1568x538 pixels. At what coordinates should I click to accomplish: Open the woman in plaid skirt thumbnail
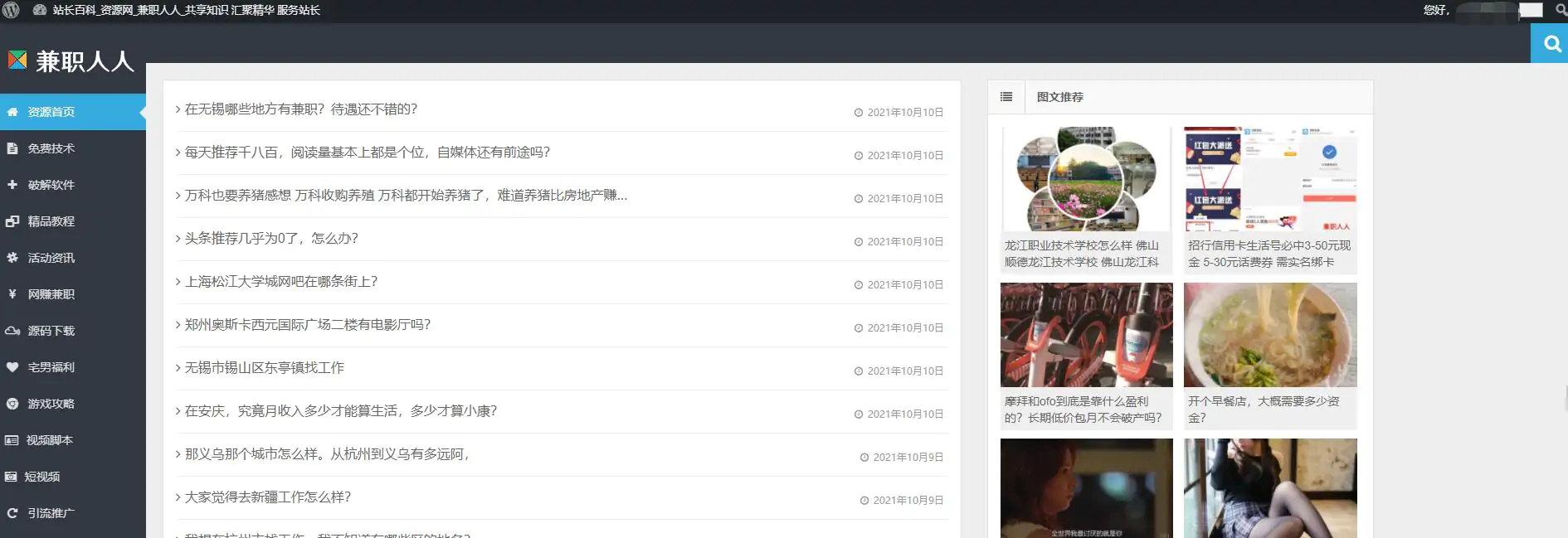[x=1270, y=488]
